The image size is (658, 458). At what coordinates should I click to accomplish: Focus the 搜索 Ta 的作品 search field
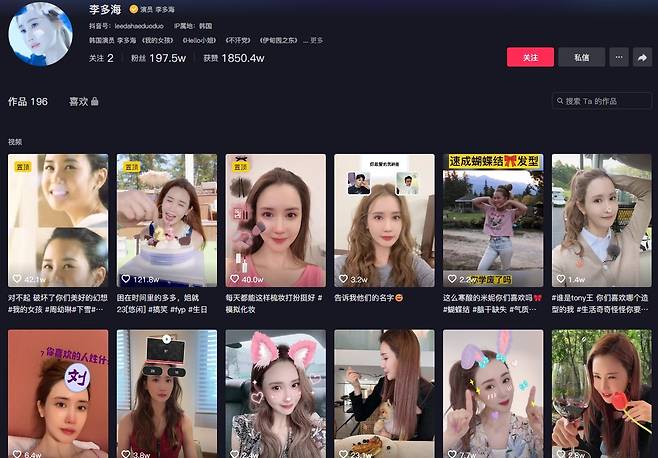pyautogui.click(x=606, y=101)
